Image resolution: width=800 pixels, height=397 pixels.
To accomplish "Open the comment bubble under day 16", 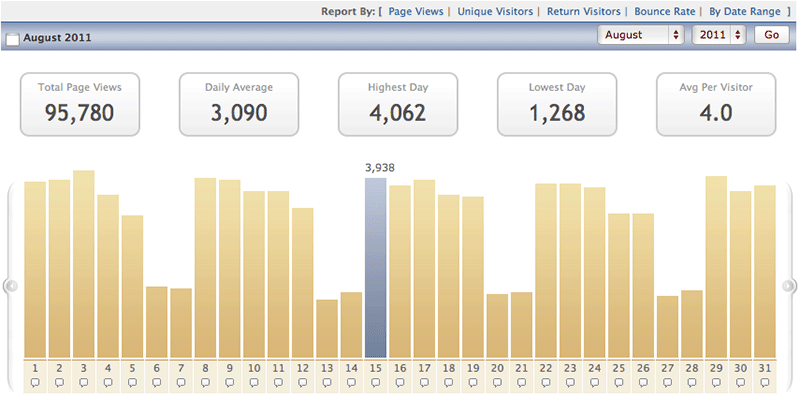I will 400,382.
